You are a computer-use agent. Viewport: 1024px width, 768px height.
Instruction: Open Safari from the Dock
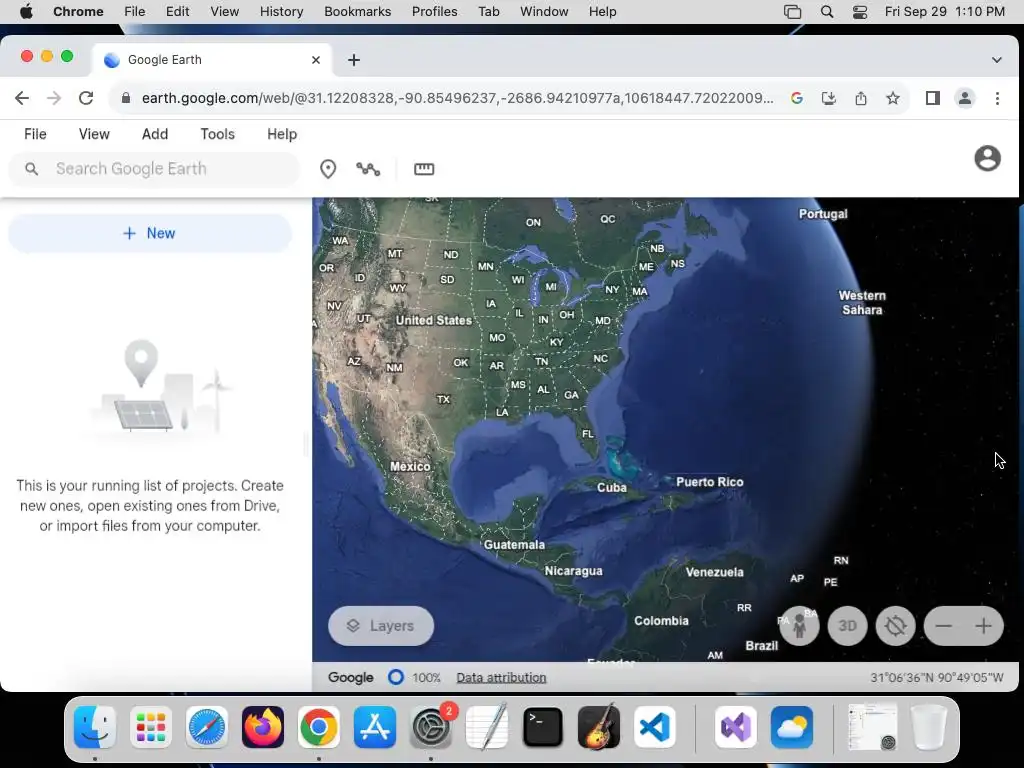(x=207, y=727)
